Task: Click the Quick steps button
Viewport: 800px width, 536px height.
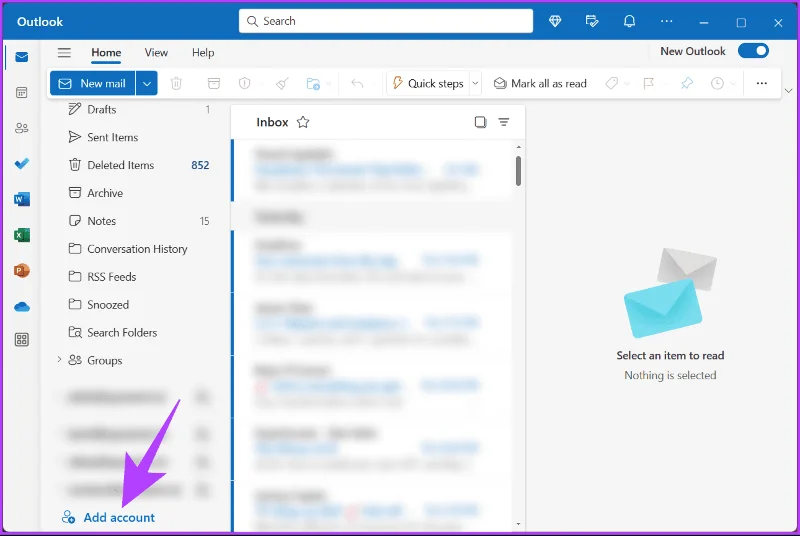Action: coord(429,83)
